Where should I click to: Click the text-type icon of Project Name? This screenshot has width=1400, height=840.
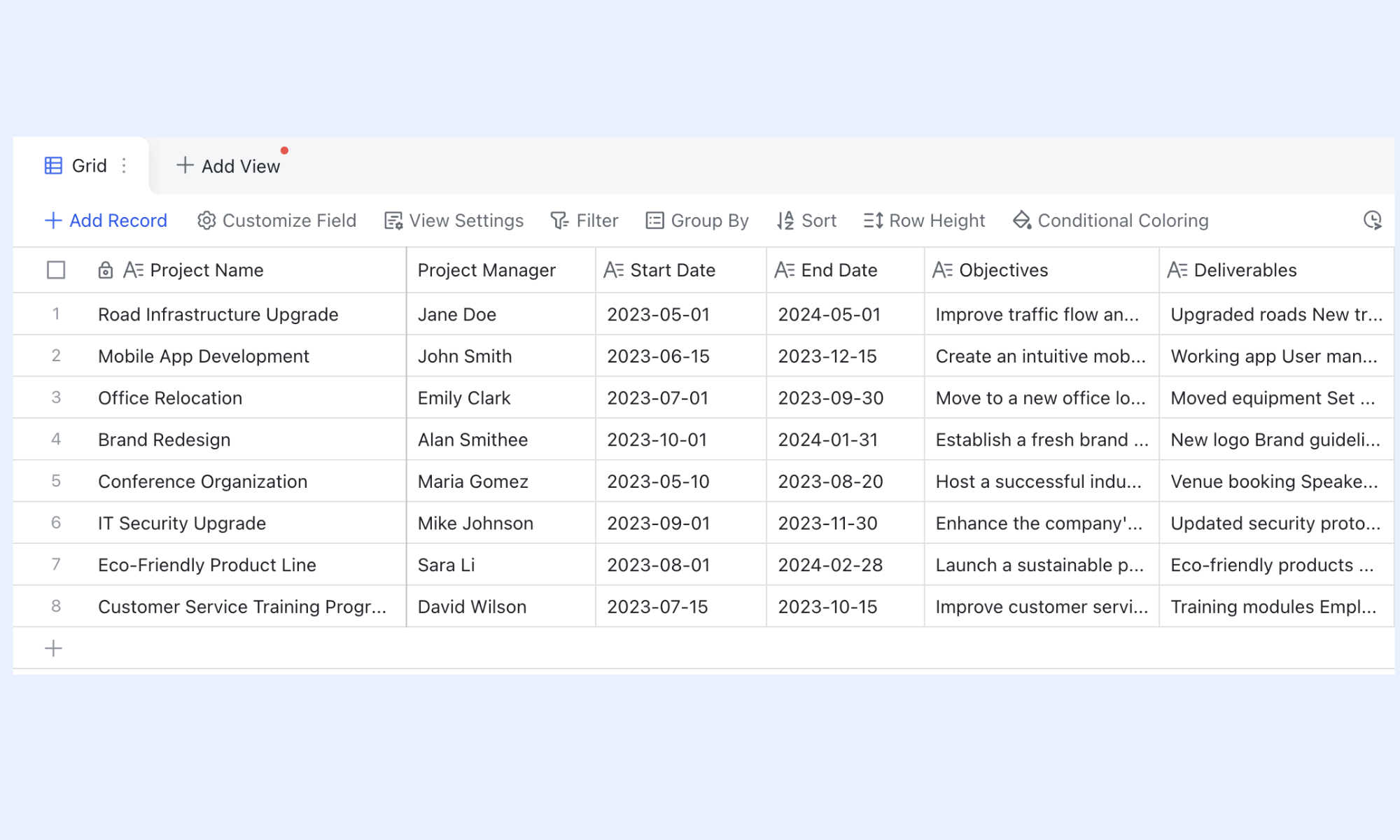(134, 270)
